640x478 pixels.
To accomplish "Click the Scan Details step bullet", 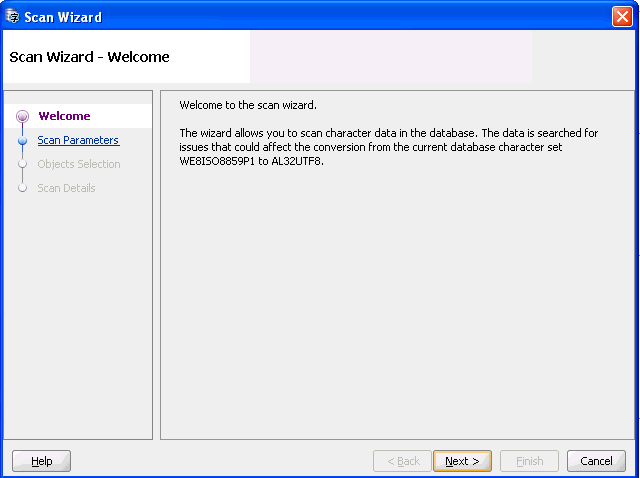I will (22, 189).
